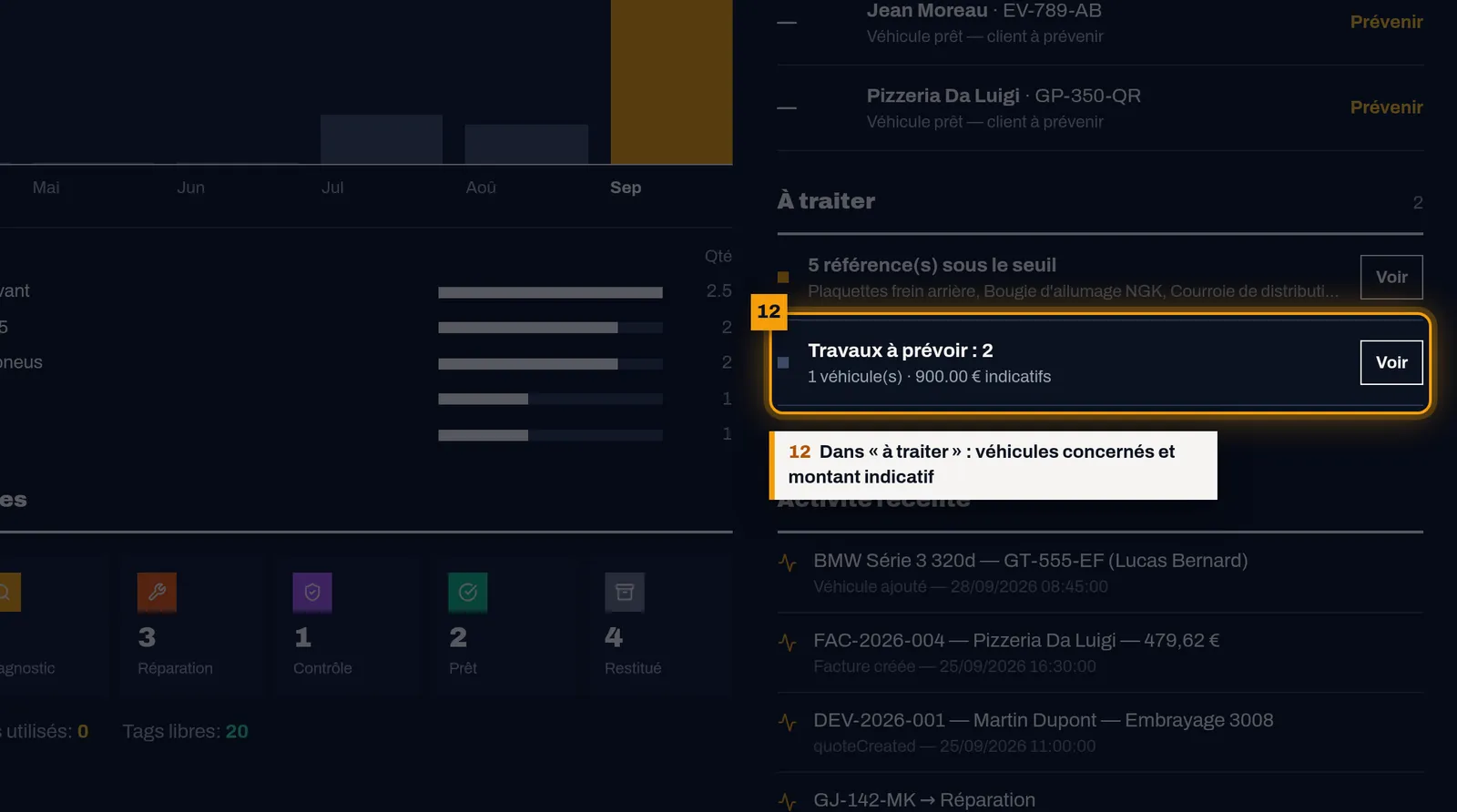Click the Jun month label
The image size is (1457, 812).
(190, 188)
